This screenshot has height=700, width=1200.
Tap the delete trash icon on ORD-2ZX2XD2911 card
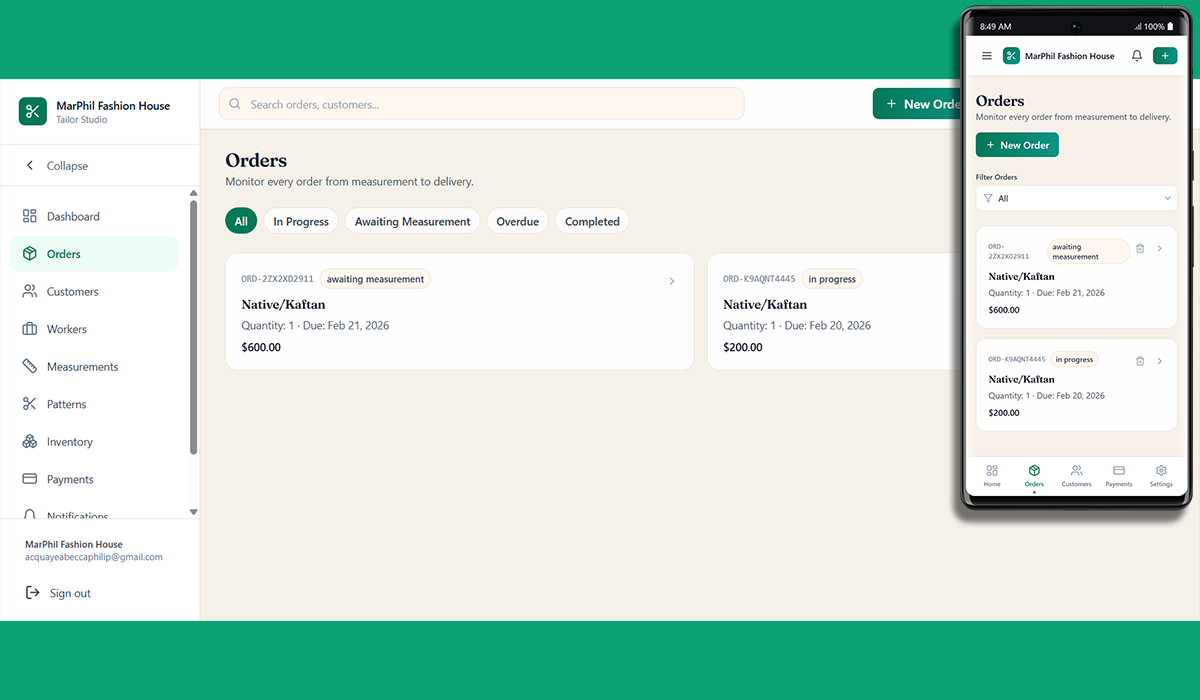click(1140, 248)
